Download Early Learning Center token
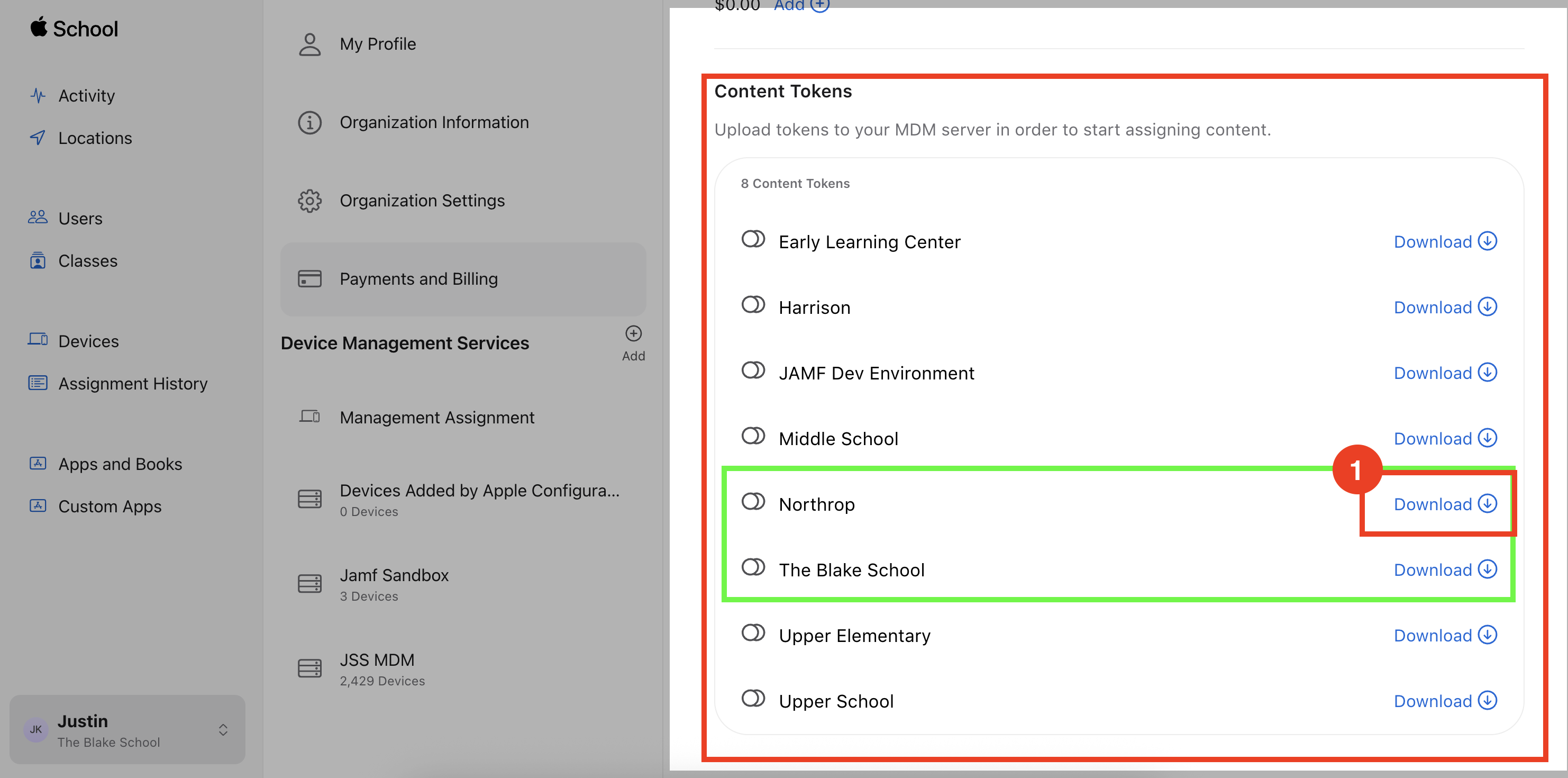The image size is (1568, 778). [x=1446, y=242]
